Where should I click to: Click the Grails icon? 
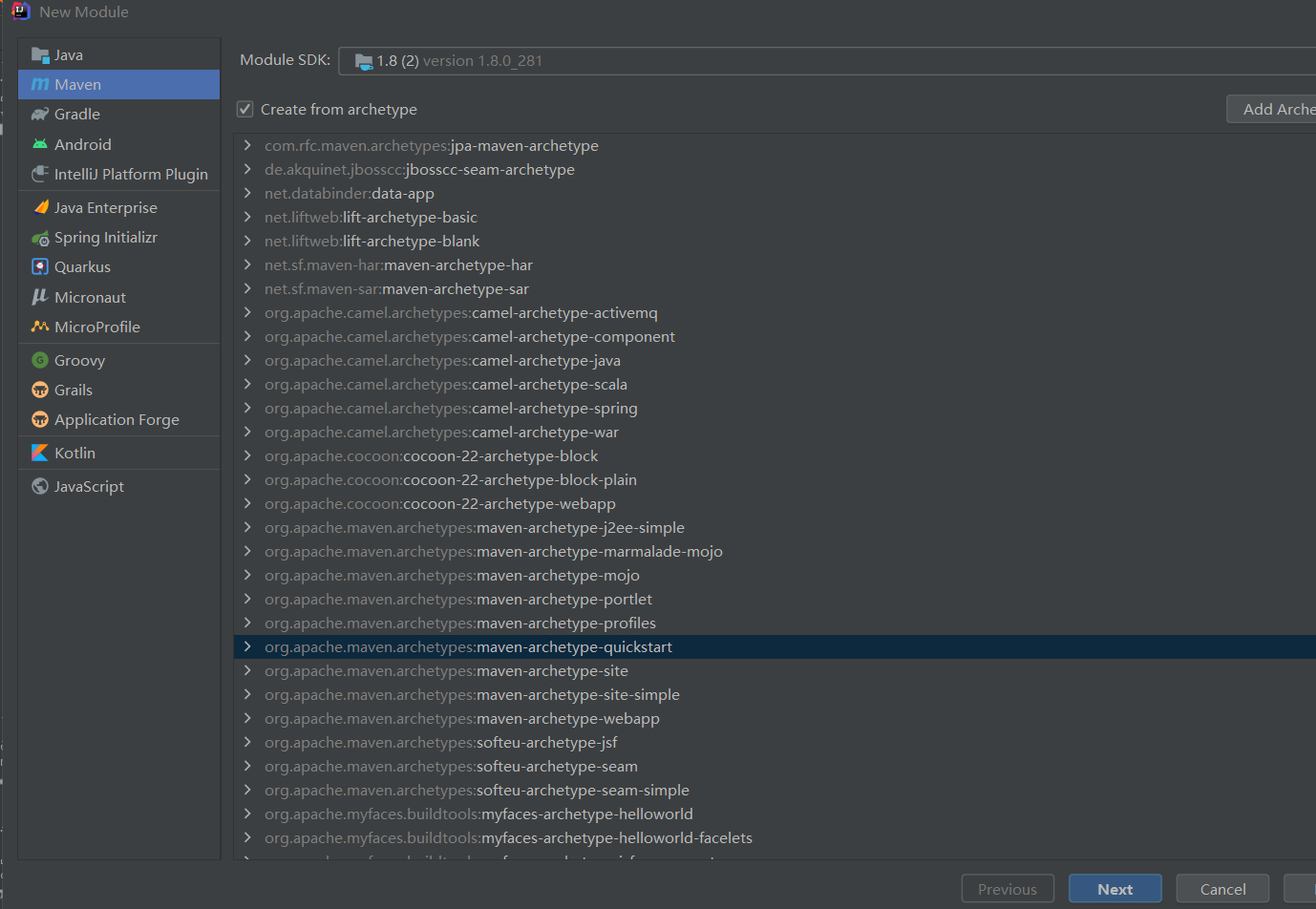[40, 390]
